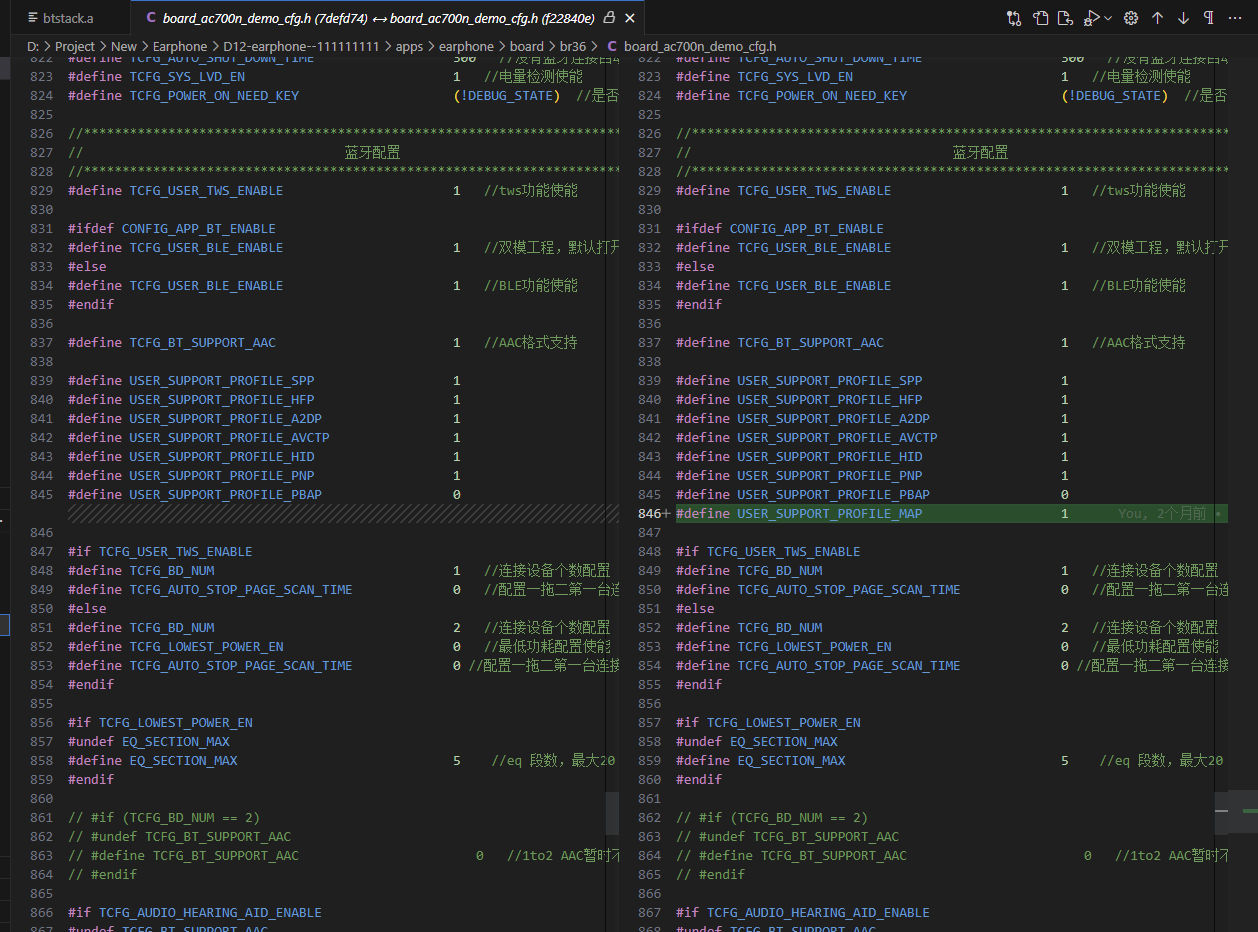Click TCFG_LOWEST_POWER_EN define line 852 left pane
Screen dimensions: 1258x932
206,646
